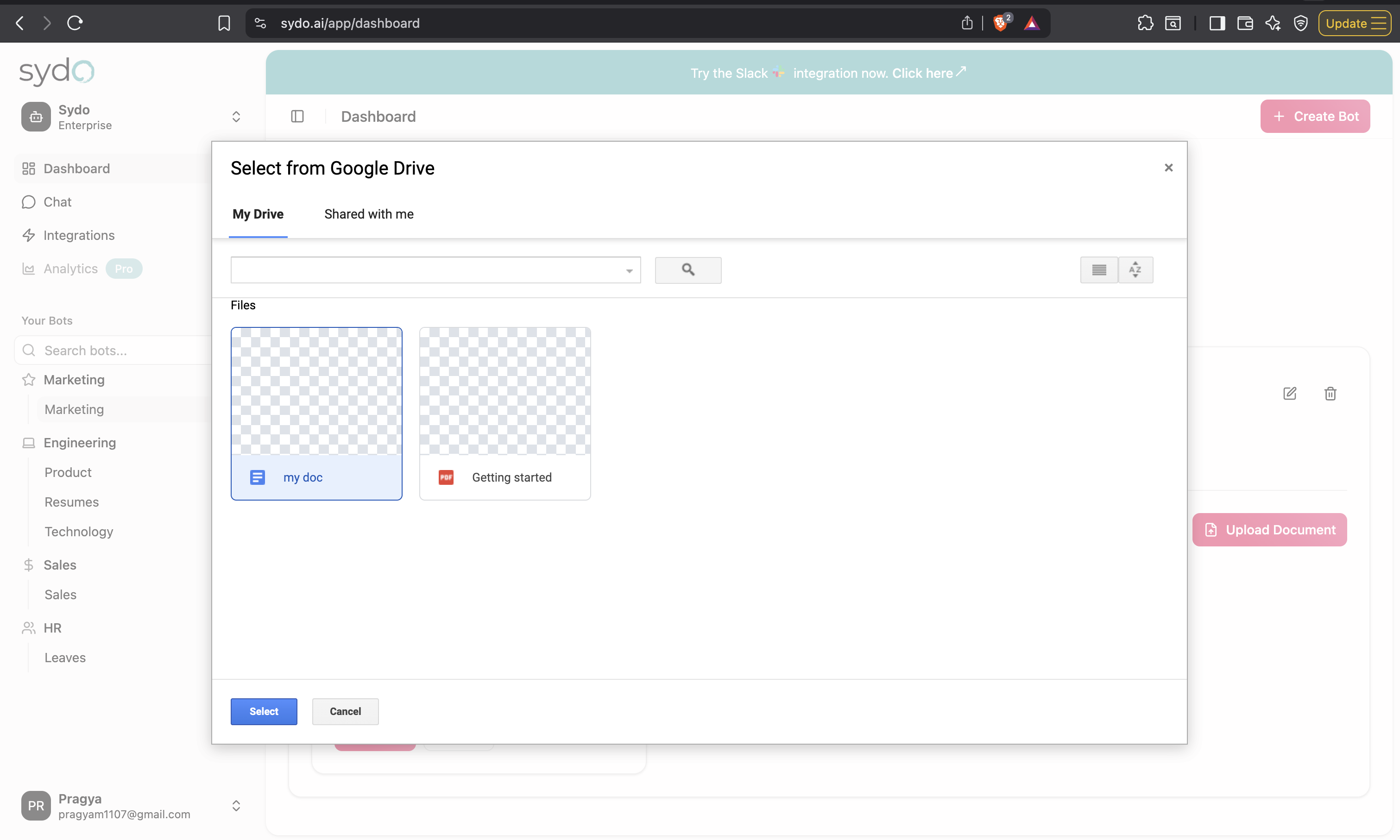Viewport: 1400px width, 840px height.
Task: Click the magnifier search button
Action: 688,270
